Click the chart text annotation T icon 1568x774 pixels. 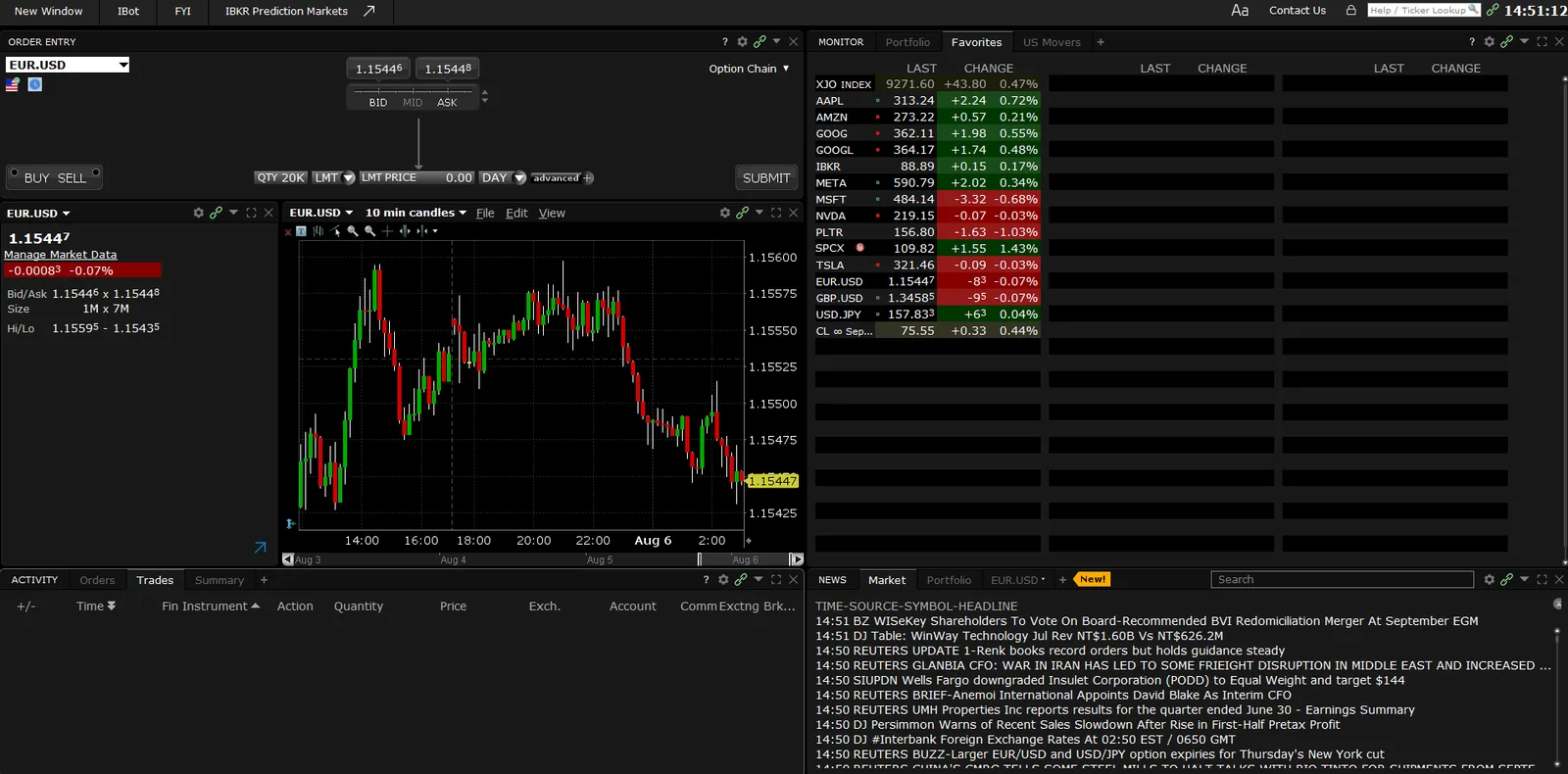(301, 231)
